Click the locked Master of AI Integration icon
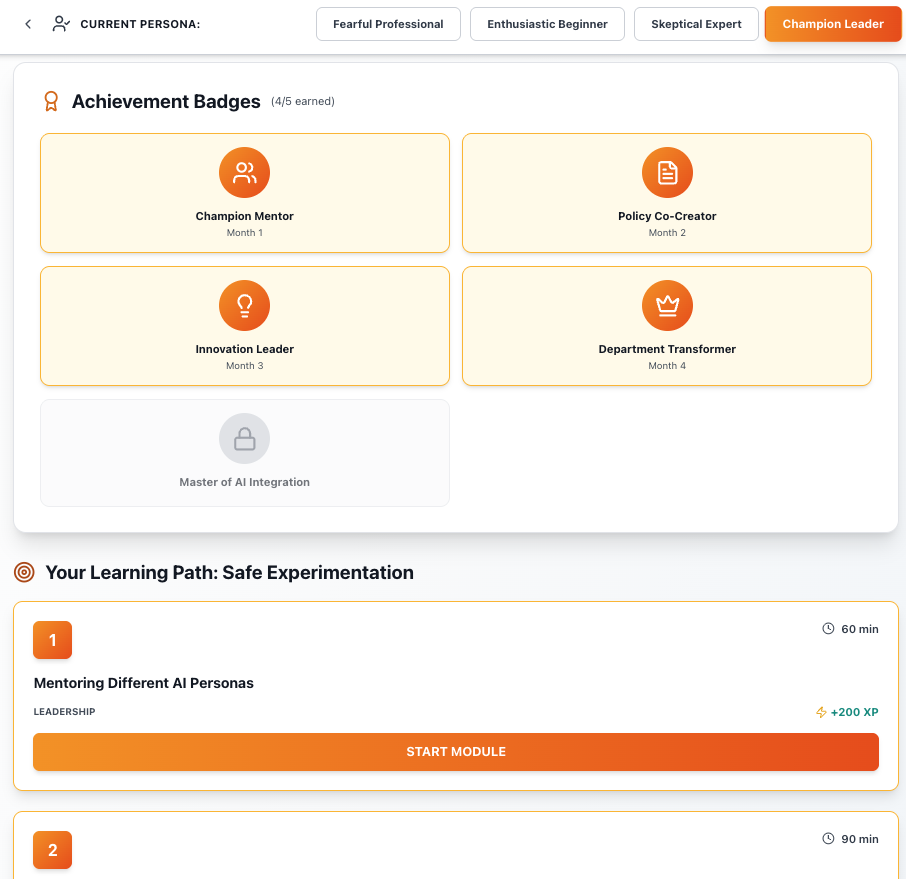Image resolution: width=906 pixels, height=879 pixels. pos(245,439)
